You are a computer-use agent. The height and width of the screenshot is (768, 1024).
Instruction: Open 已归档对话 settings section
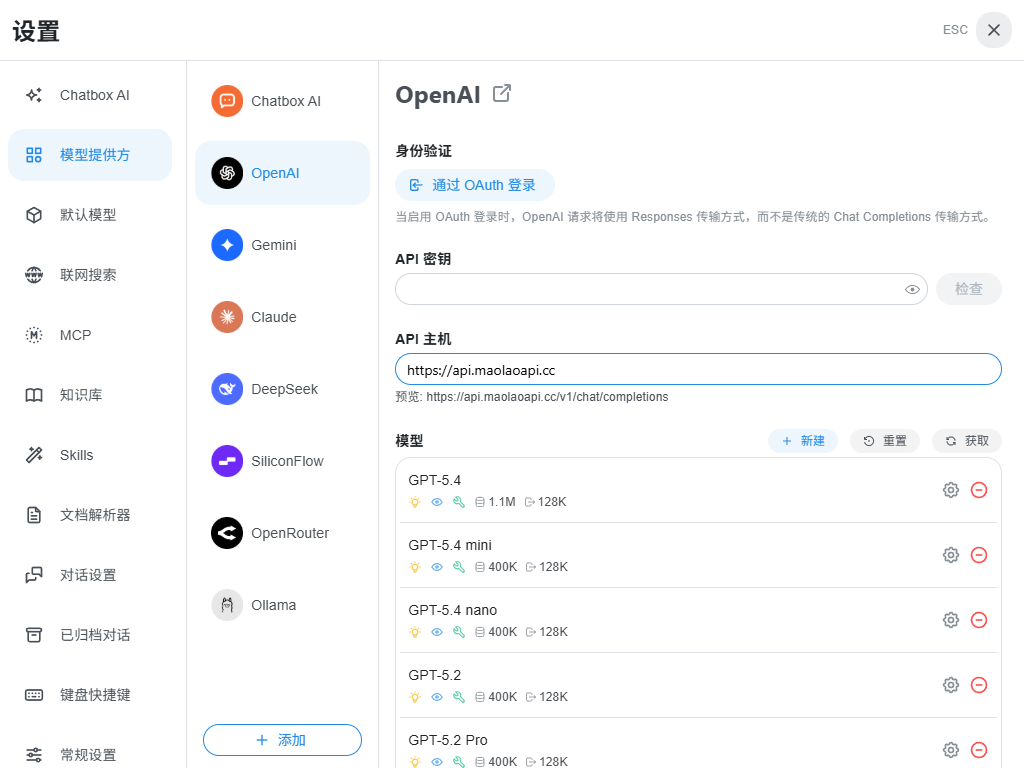89,635
